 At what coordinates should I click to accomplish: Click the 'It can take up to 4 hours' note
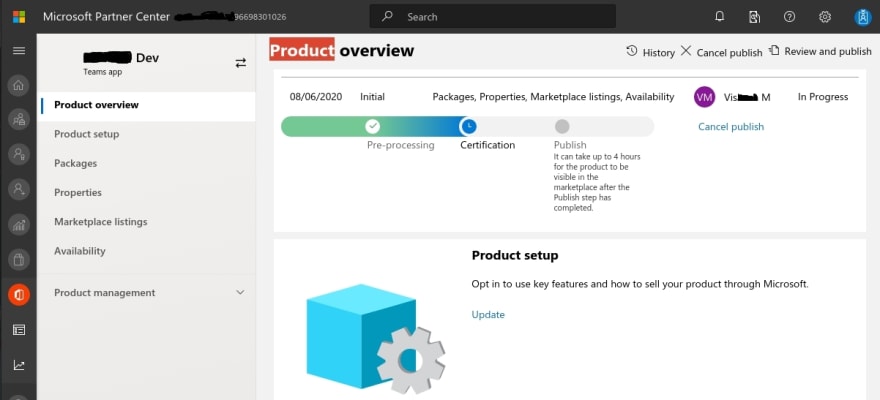click(x=597, y=182)
